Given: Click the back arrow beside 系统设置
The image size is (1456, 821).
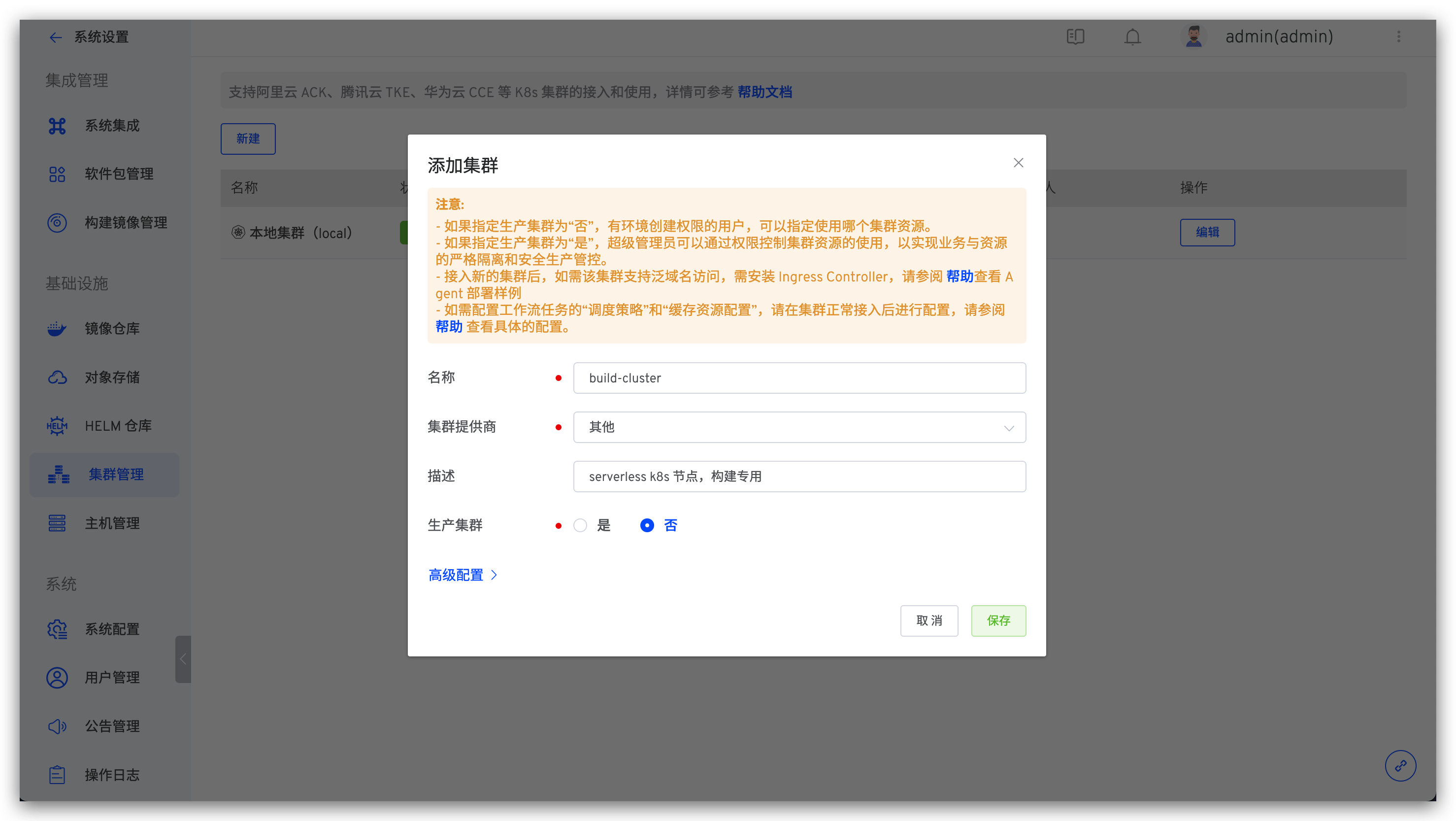Looking at the screenshot, I should [55, 38].
